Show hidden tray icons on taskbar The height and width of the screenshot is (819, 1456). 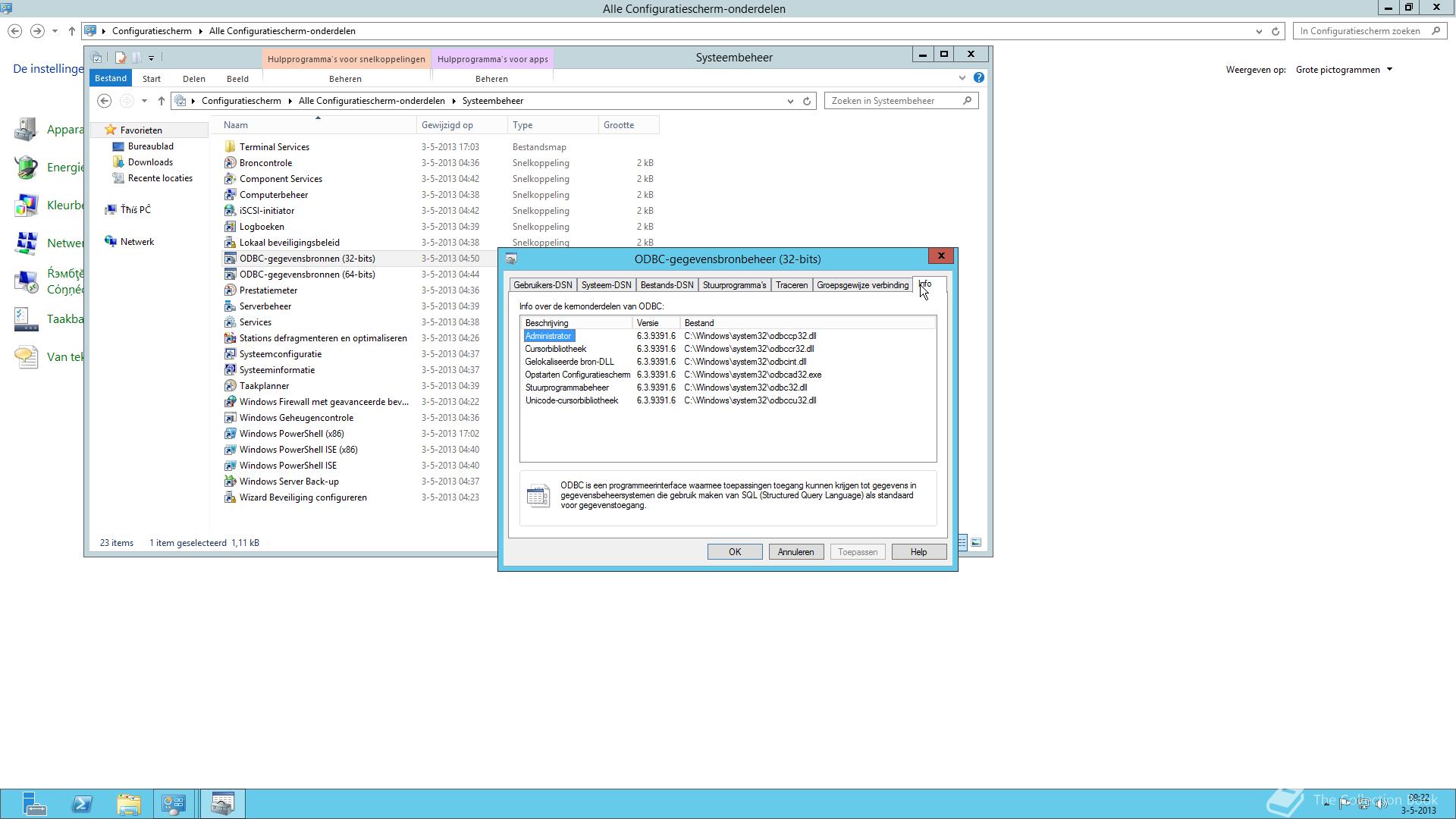tap(1326, 804)
